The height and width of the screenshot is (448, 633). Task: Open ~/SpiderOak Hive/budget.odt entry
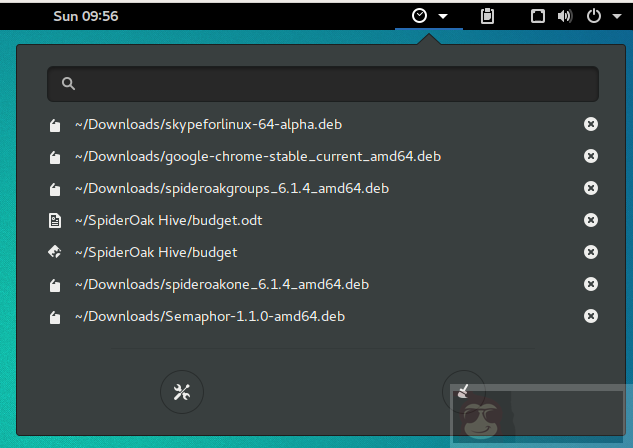169,220
